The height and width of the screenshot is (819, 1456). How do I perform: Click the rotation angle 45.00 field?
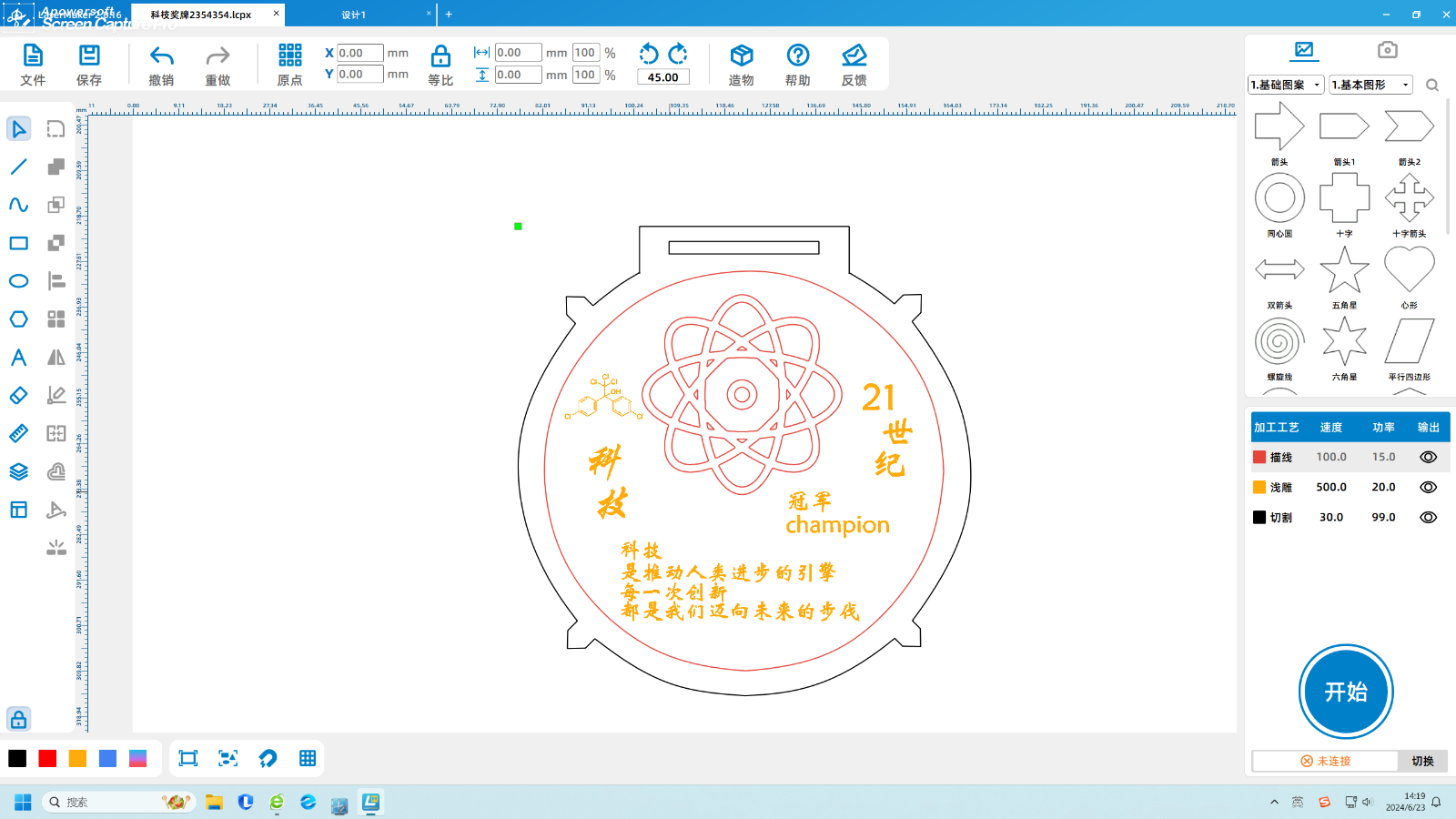pos(662,77)
